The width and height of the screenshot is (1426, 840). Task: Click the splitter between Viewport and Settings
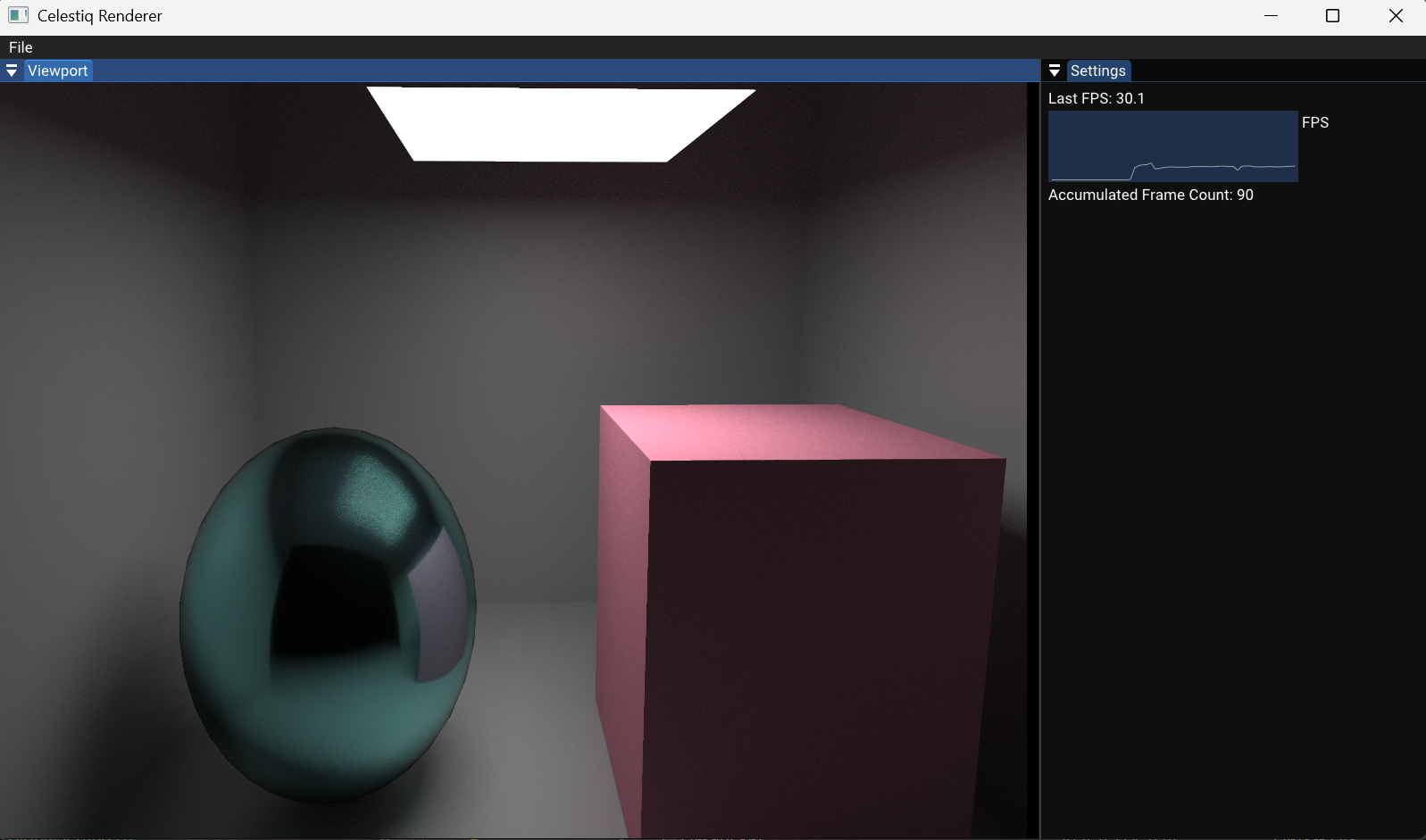[x=1035, y=446]
